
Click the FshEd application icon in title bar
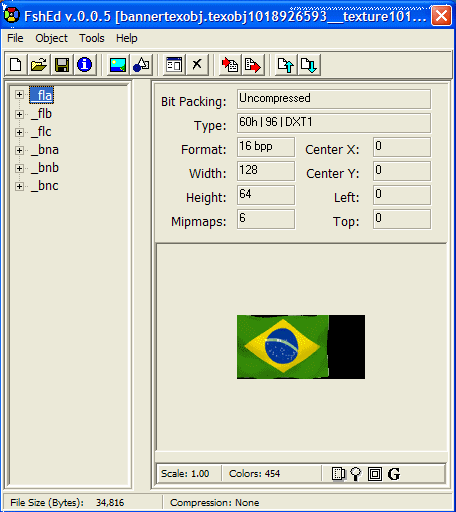click(x=12, y=15)
